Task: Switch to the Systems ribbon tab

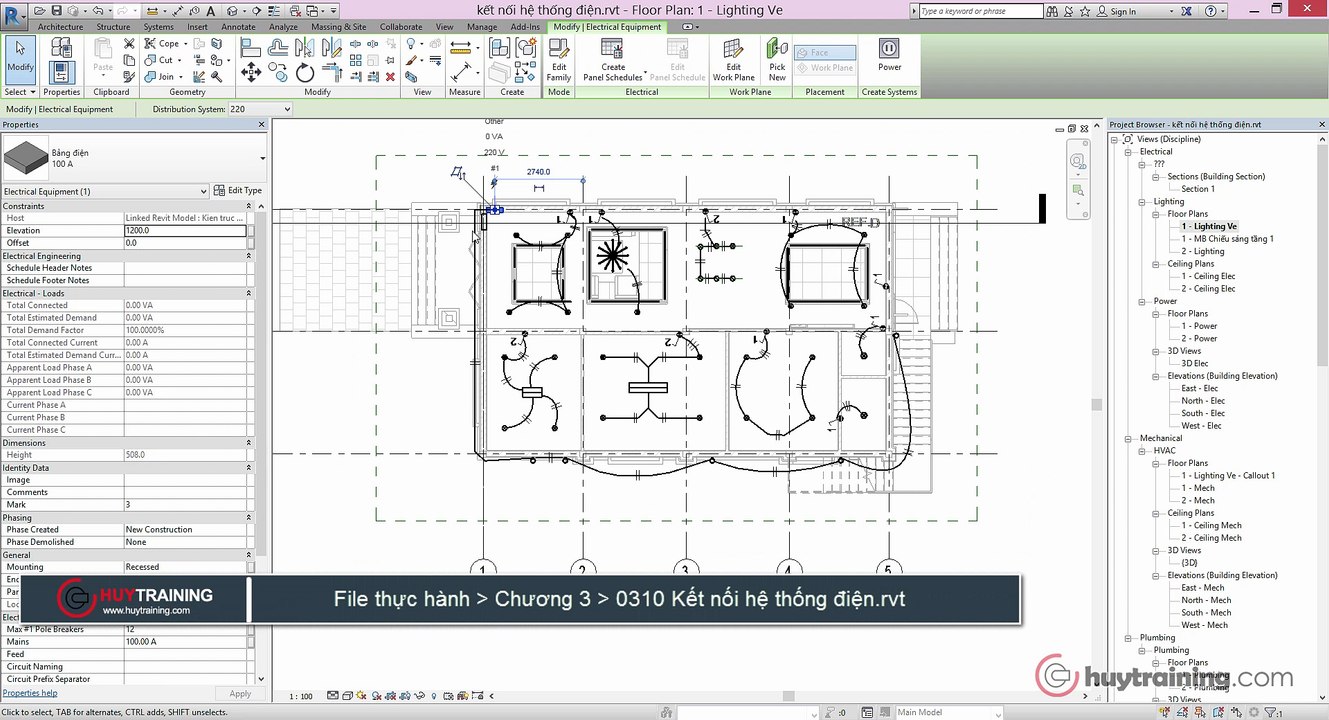Action: point(158,27)
